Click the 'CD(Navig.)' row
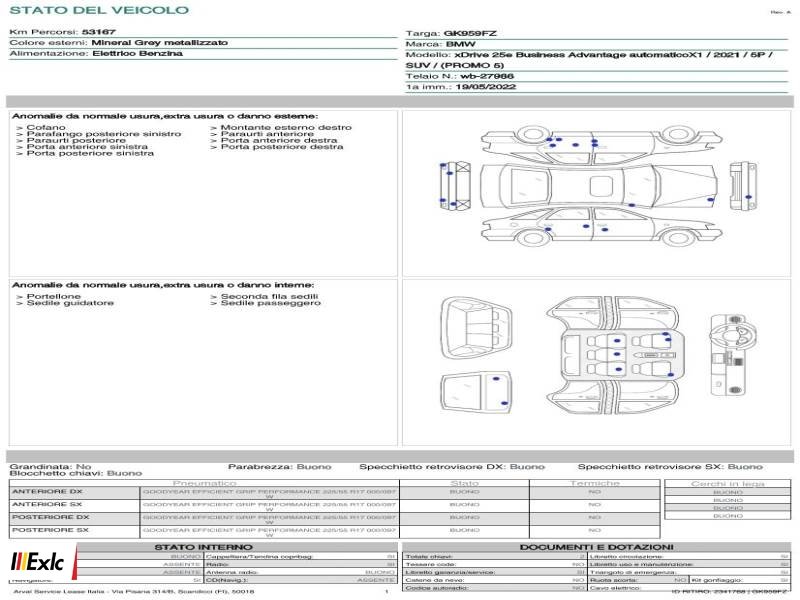800x600 pixels. click(x=301, y=580)
